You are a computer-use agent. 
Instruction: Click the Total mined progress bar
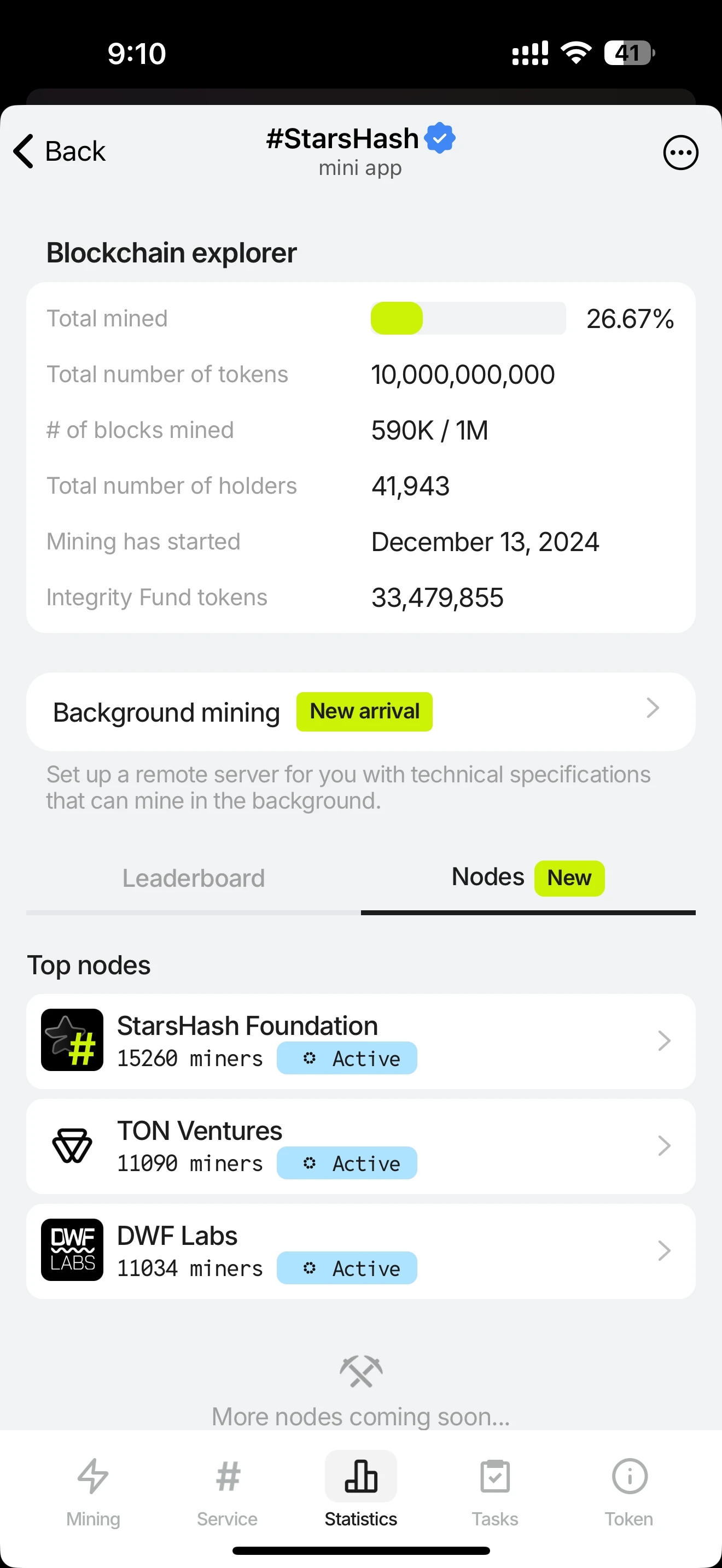(x=468, y=318)
